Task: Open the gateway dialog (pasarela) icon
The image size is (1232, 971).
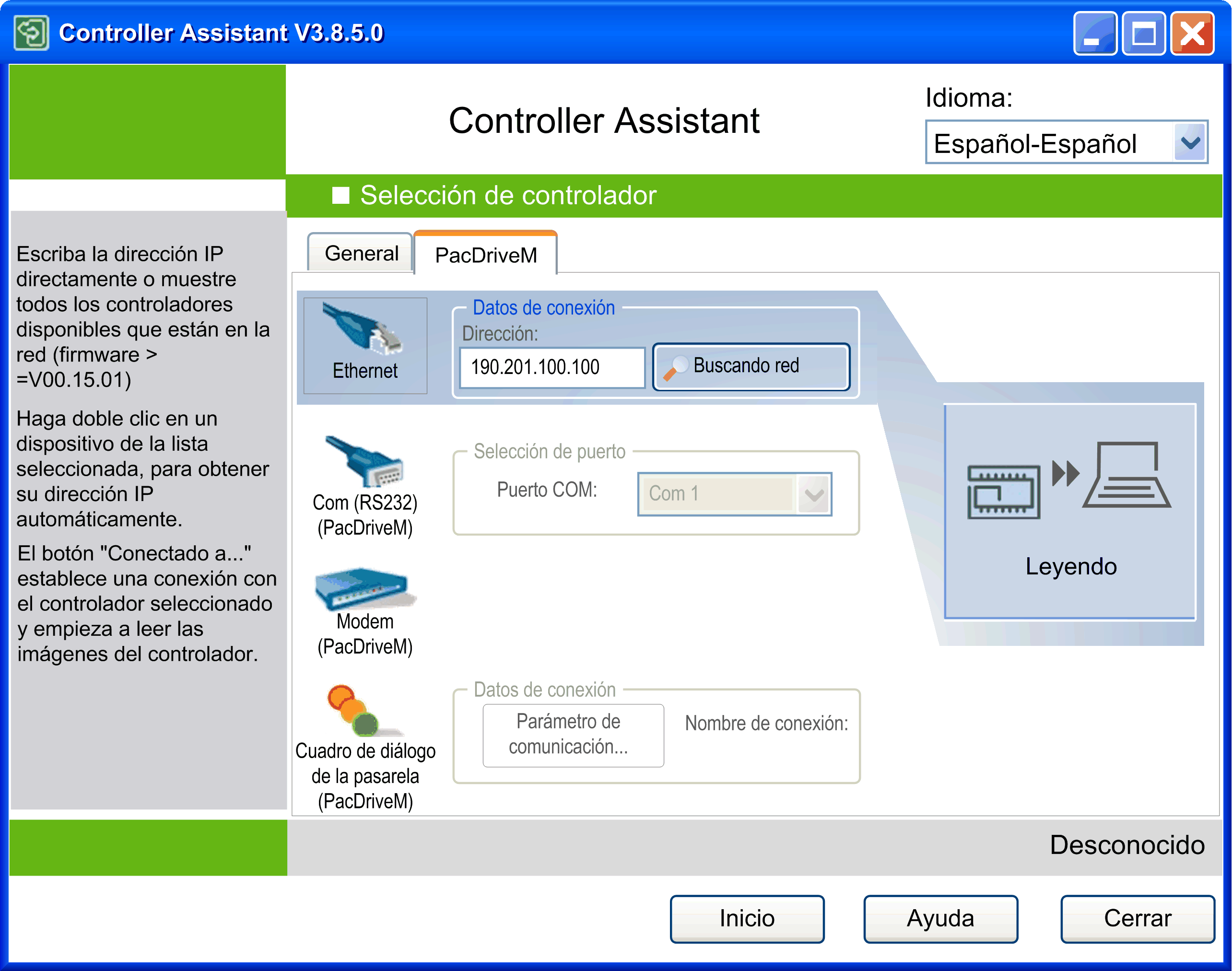Action: click(x=353, y=710)
